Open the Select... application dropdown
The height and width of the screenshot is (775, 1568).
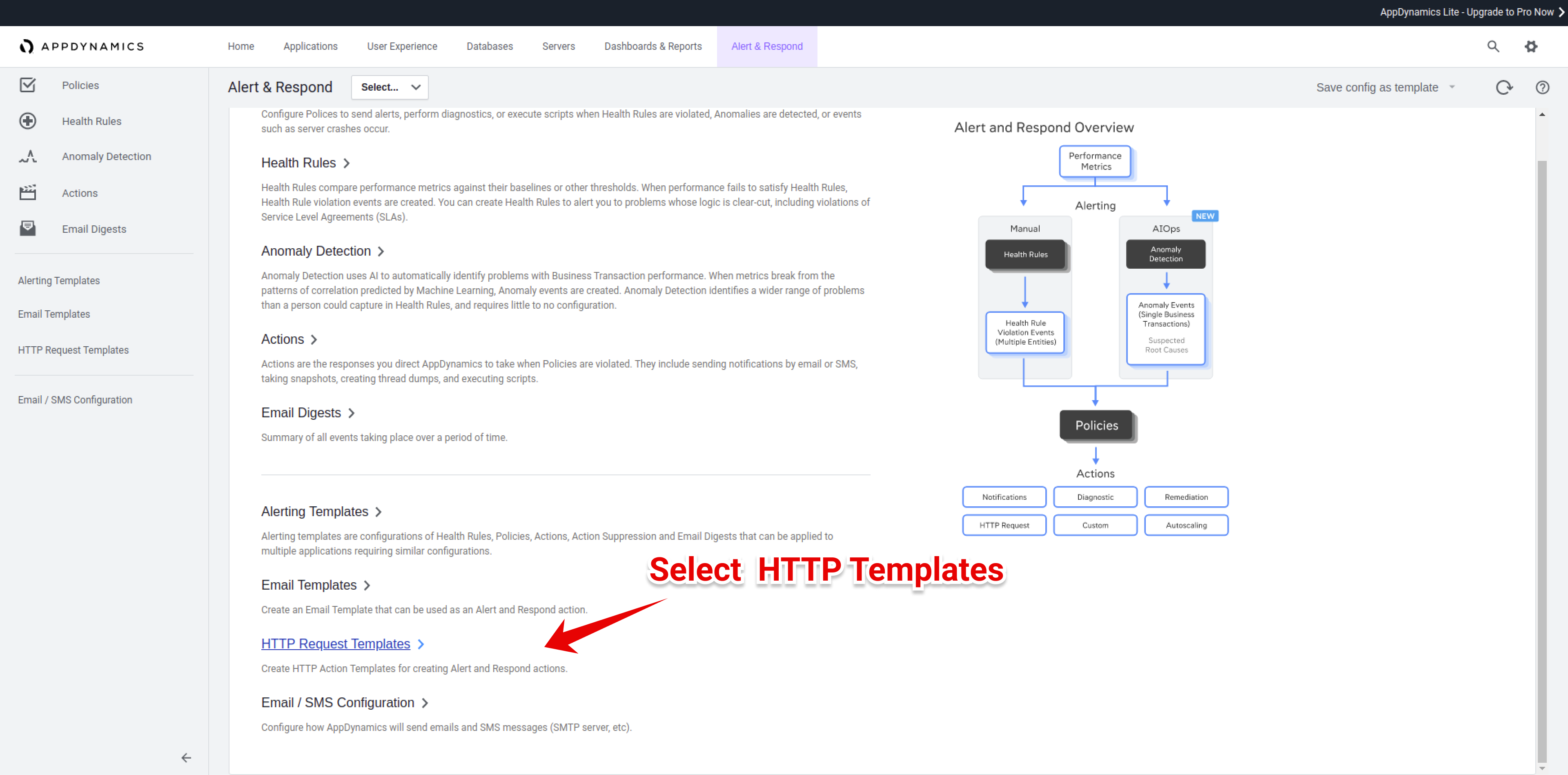[390, 87]
